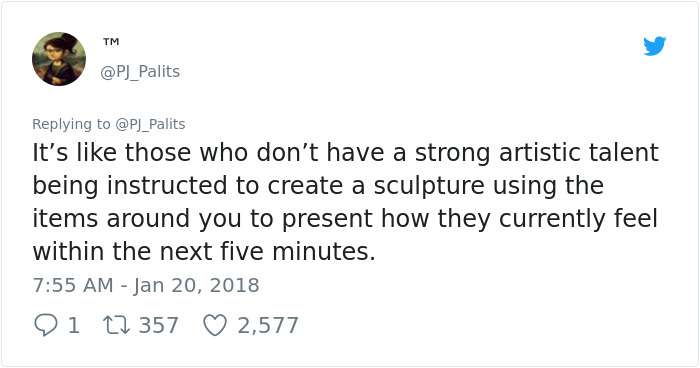Click the tweet's opening words It's like those
Image resolution: width=700 pixels, height=368 pixels.
coord(110,152)
